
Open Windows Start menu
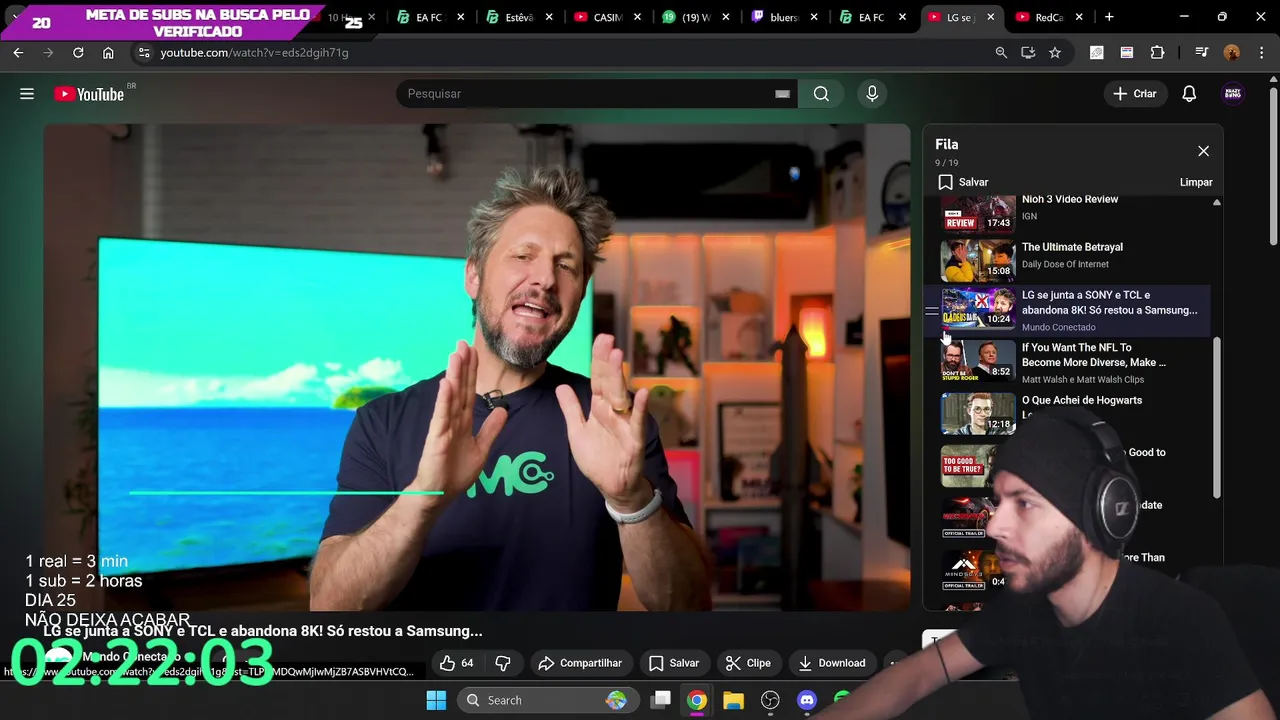click(x=436, y=700)
